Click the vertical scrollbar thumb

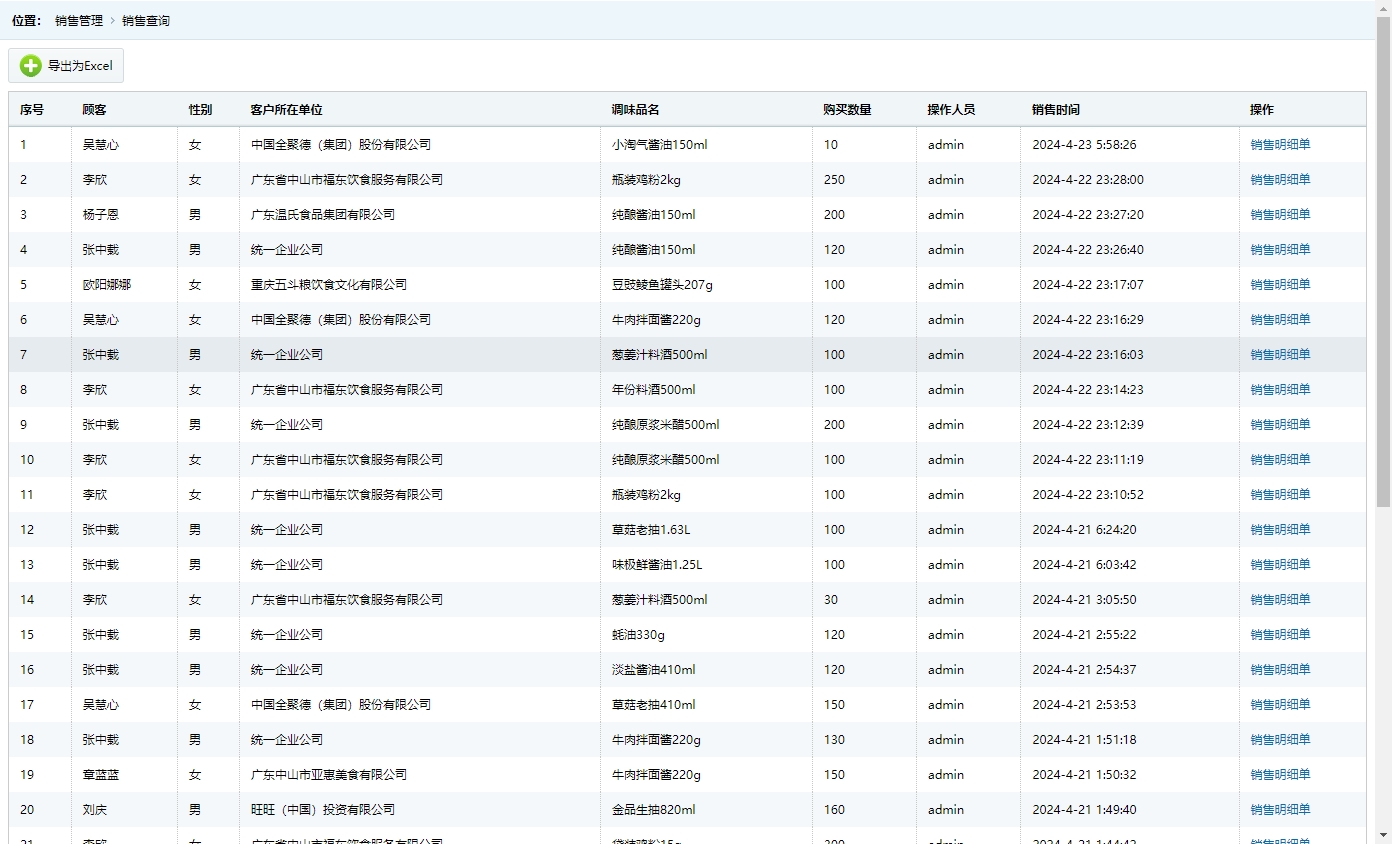click(1383, 260)
